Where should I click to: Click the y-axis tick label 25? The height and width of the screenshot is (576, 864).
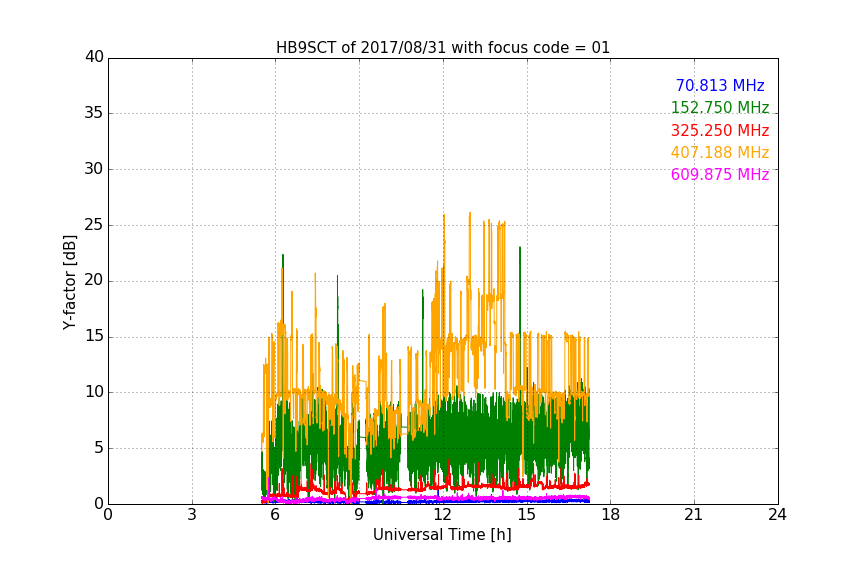[x=94, y=225]
